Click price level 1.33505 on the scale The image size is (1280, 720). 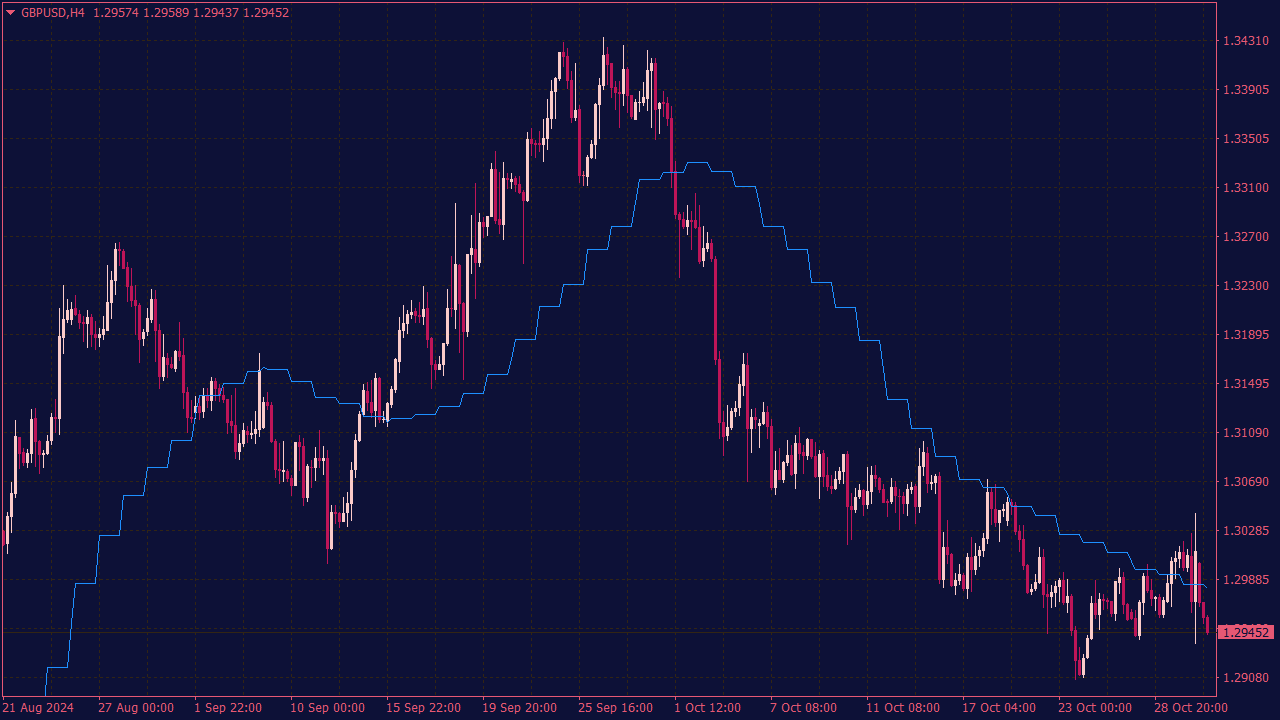(1246, 139)
